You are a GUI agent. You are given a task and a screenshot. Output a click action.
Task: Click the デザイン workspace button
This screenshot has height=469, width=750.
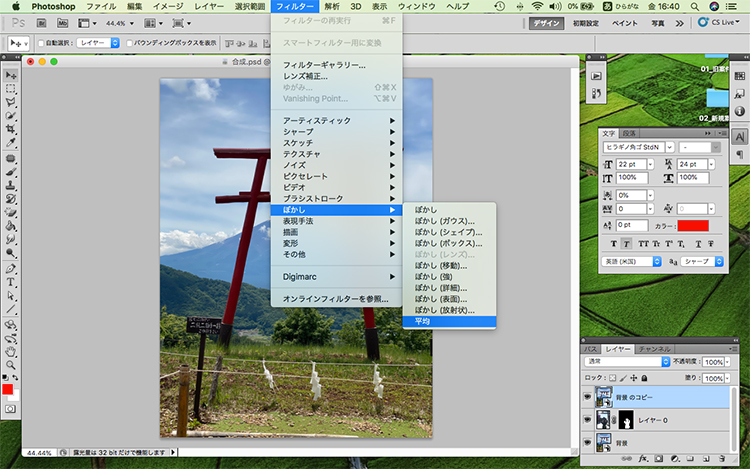pyautogui.click(x=547, y=23)
